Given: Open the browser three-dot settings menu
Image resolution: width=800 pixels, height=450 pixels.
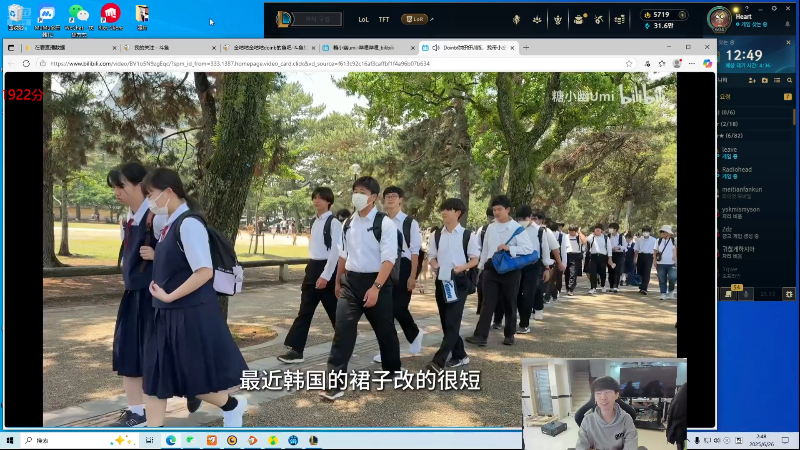Looking at the screenshot, I should [692, 63].
